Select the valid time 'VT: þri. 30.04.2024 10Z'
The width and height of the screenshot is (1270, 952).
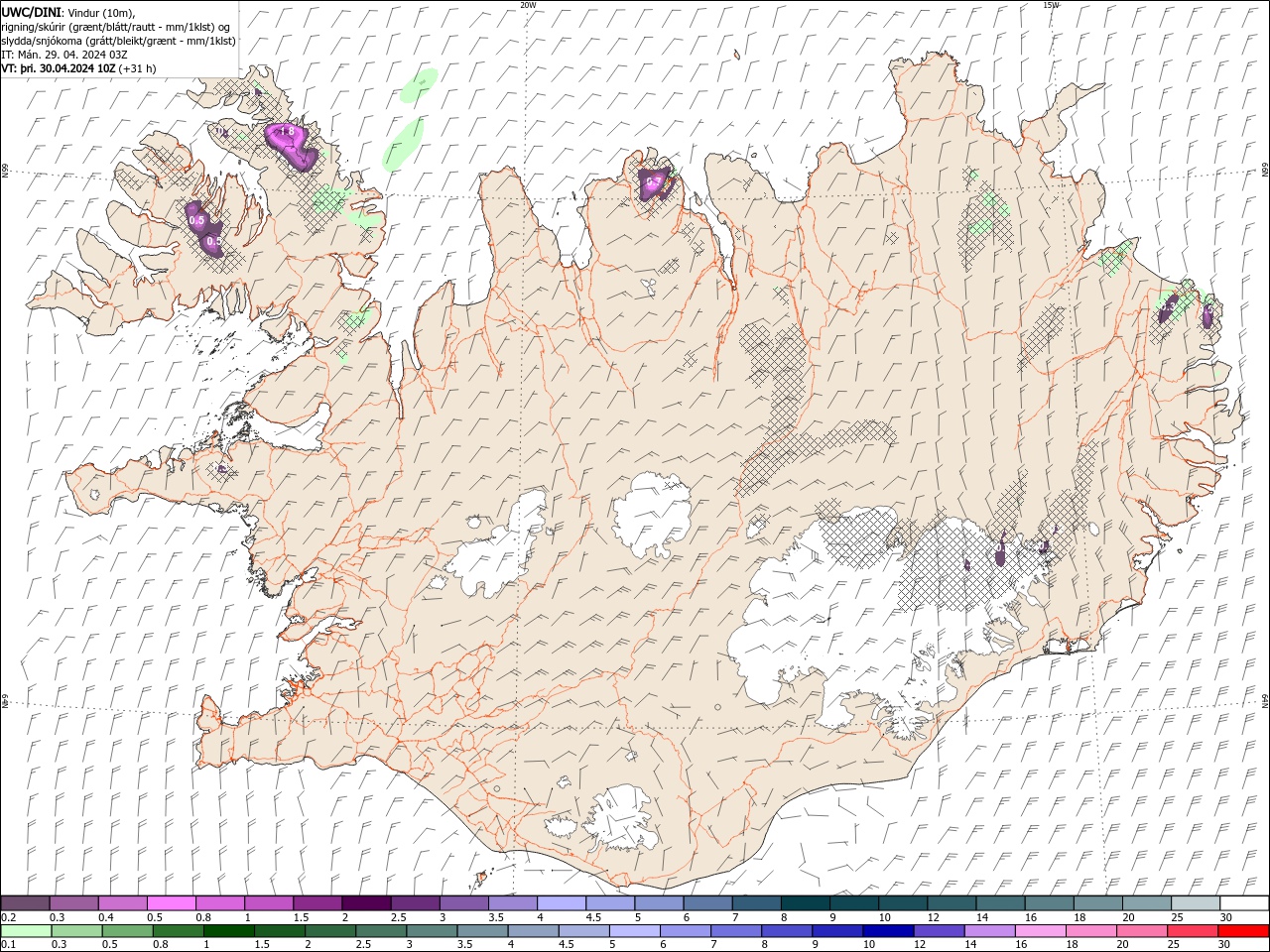pyautogui.click(x=59, y=68)
